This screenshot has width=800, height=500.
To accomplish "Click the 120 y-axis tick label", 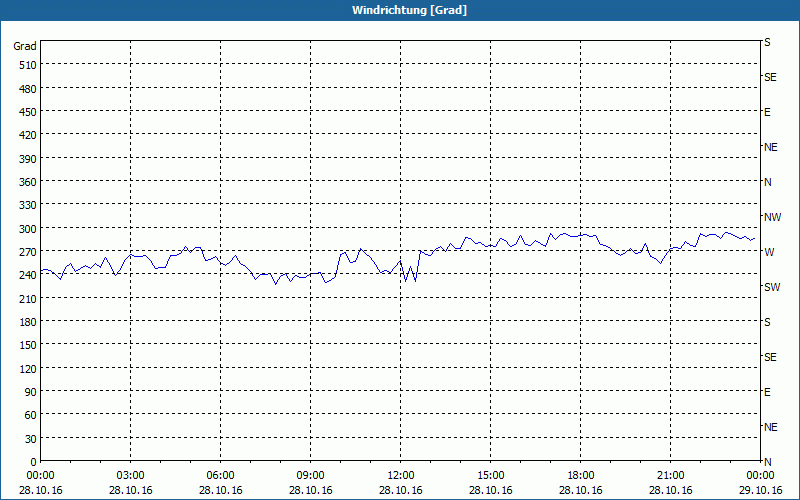I will pos(28,368).
